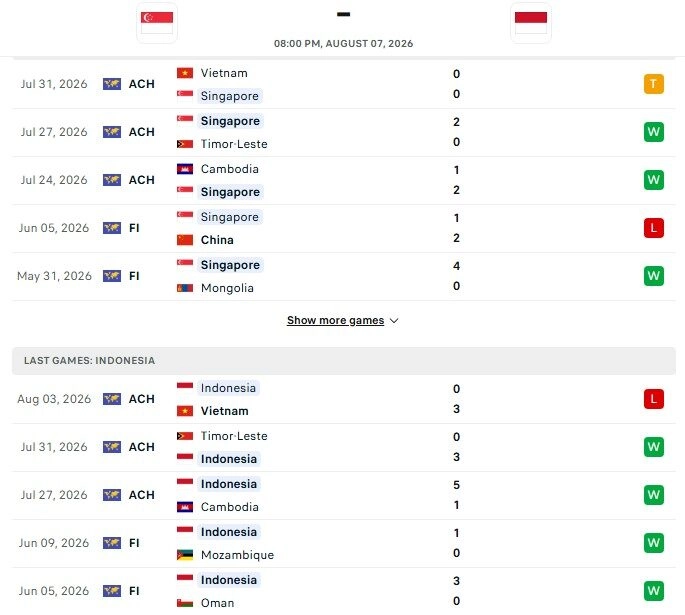Click the green W badge for Indonesia vs Oman
This screenshot has height=615, width=685.
654,591
